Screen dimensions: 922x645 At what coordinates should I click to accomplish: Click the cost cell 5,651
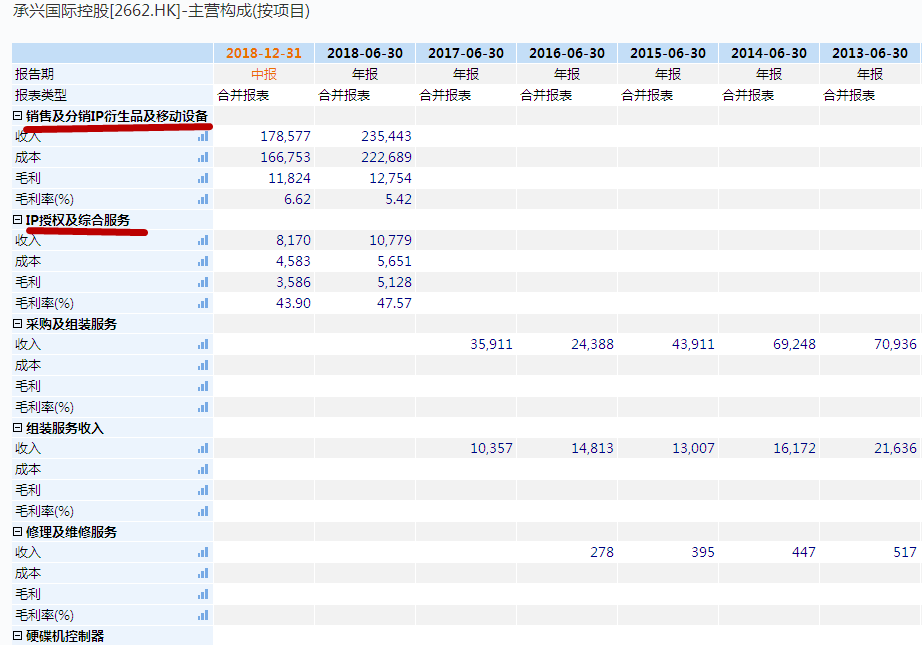click(395, 262)
